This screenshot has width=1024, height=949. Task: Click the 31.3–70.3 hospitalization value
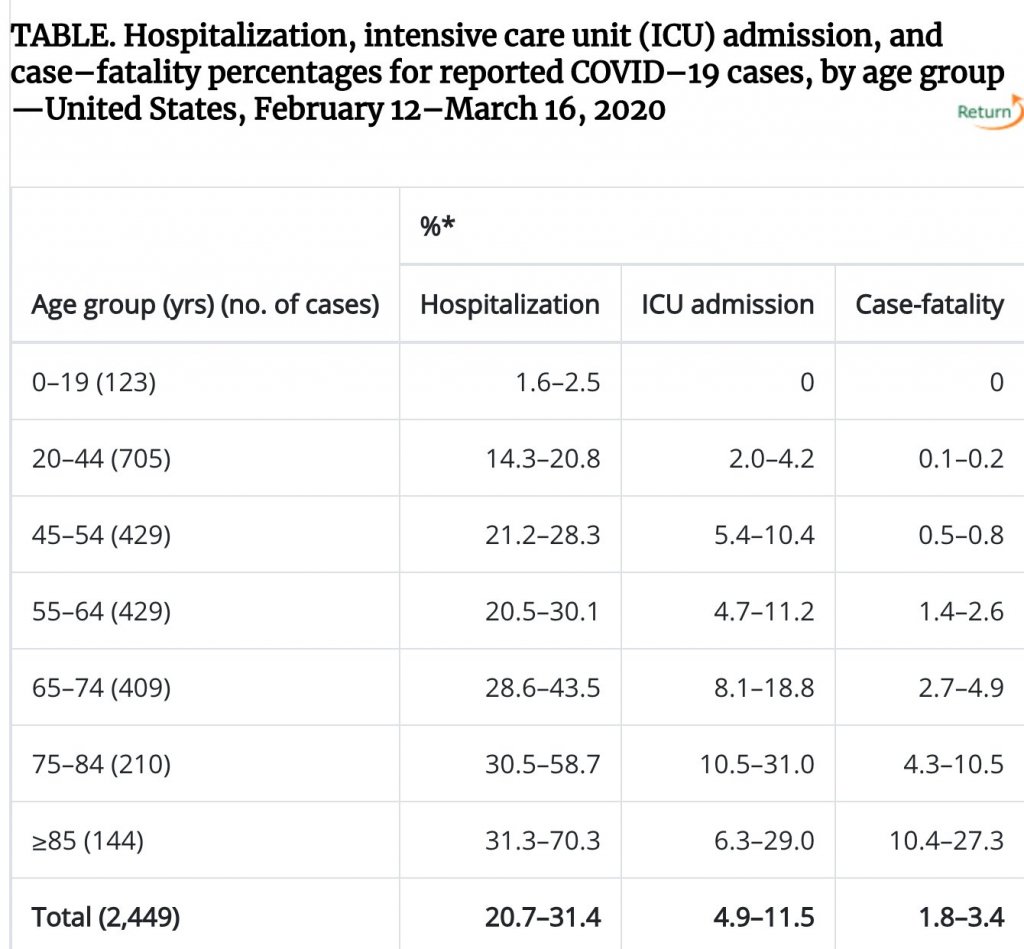(543, 841)
